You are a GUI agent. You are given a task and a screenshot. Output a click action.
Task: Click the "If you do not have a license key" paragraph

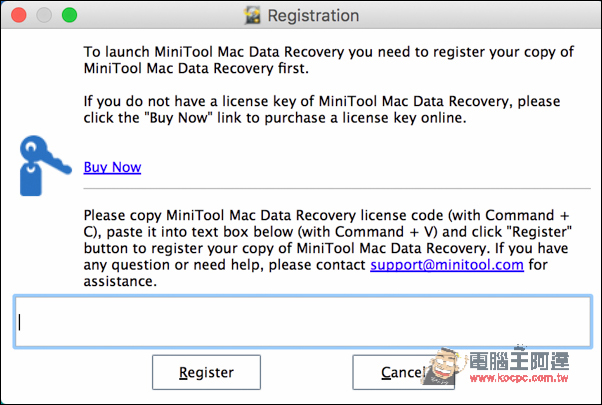point(322,109)
